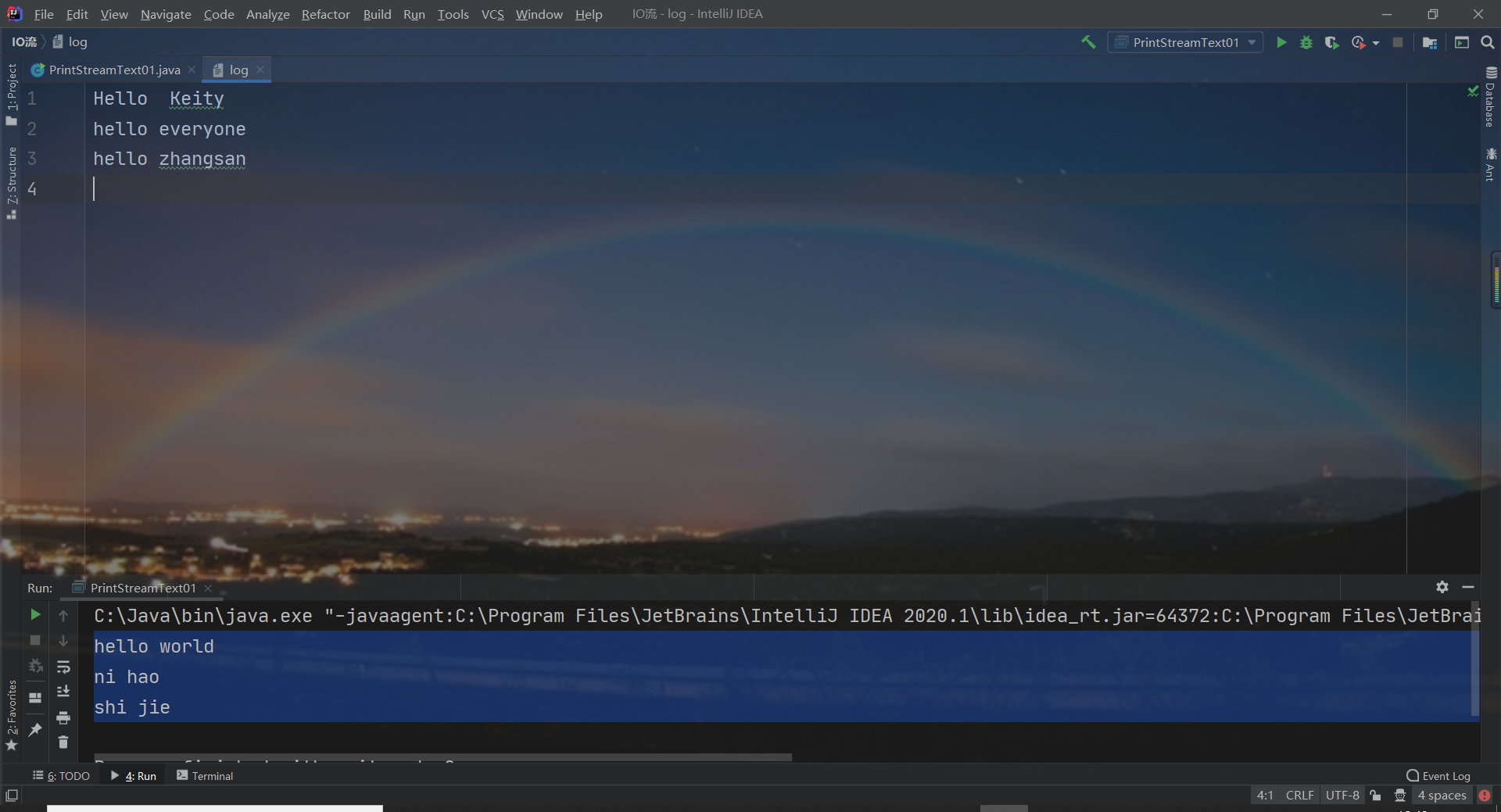
Task: Open the Refactor menu
Action: coord(326,14)
